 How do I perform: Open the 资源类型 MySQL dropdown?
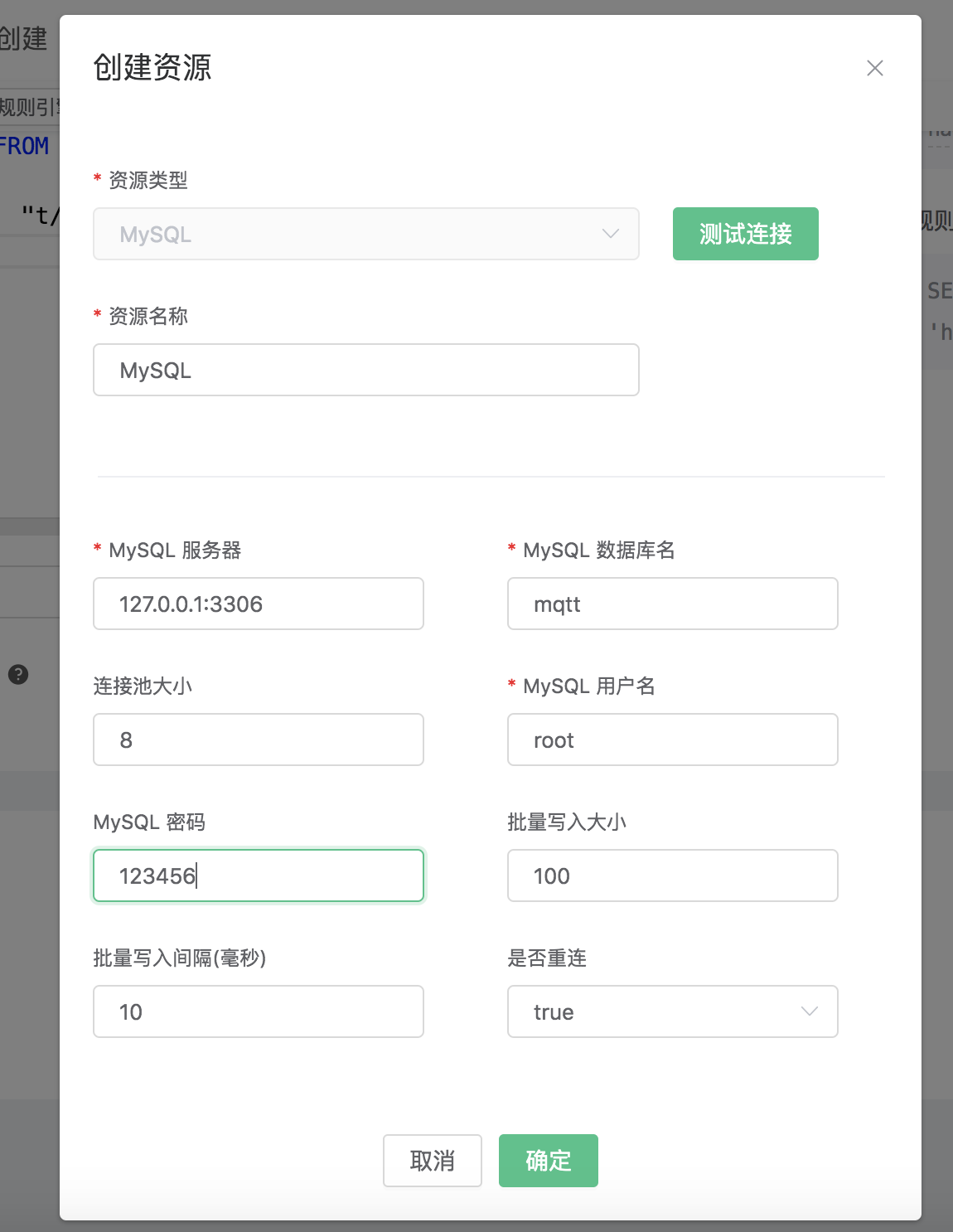pyautogui.click(x=366, y=234)
